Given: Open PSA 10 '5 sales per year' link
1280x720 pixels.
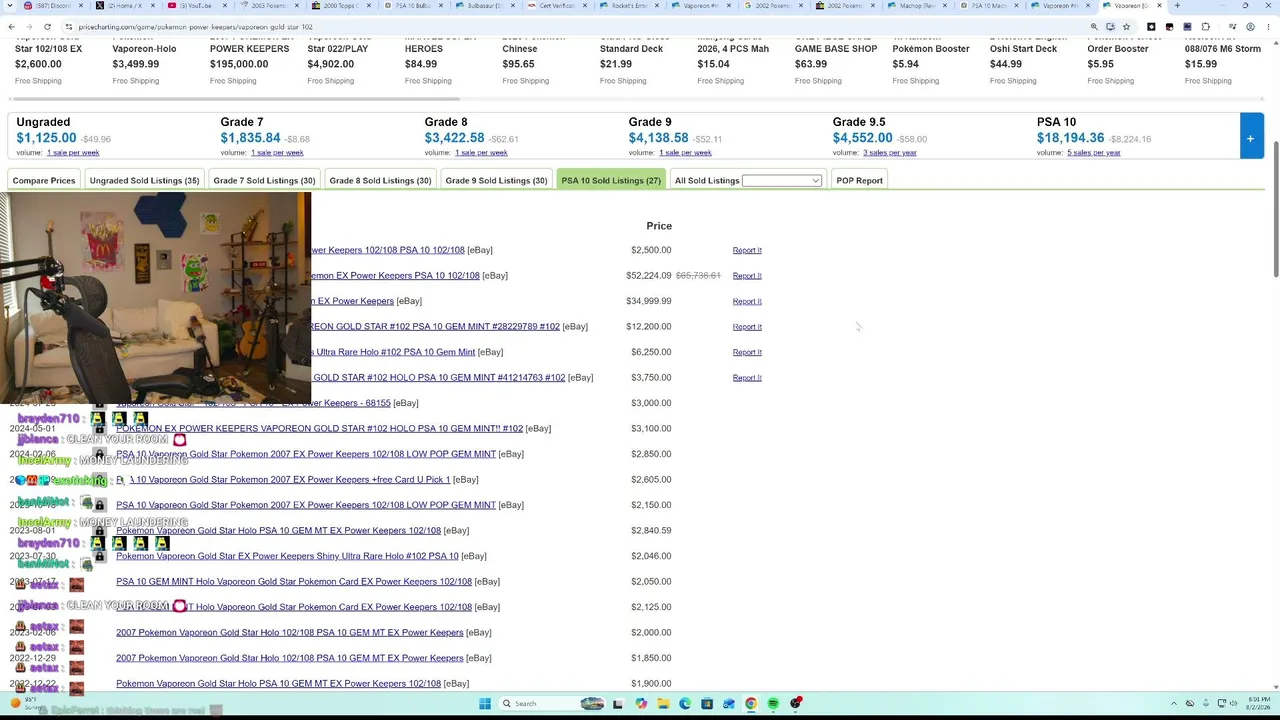Looking at the screenshot, I should point(1094,153).
